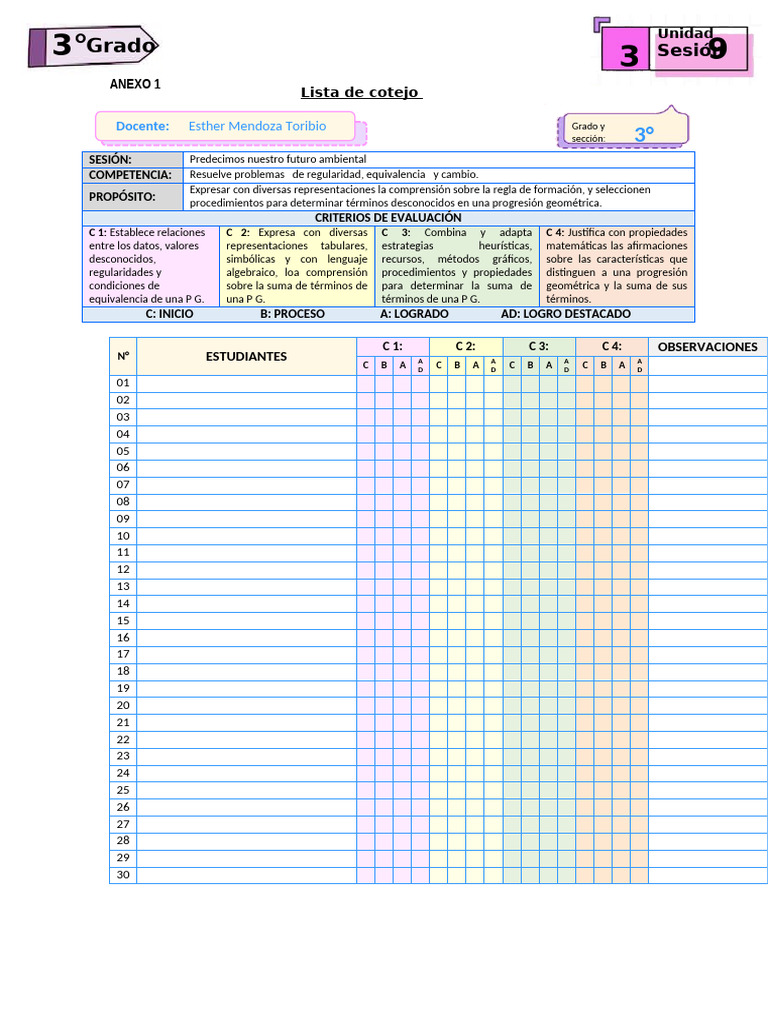The height and width of the screenshot is (1024, 768).
Task: Select row number "08"
Action: click(x=123, y=502)
